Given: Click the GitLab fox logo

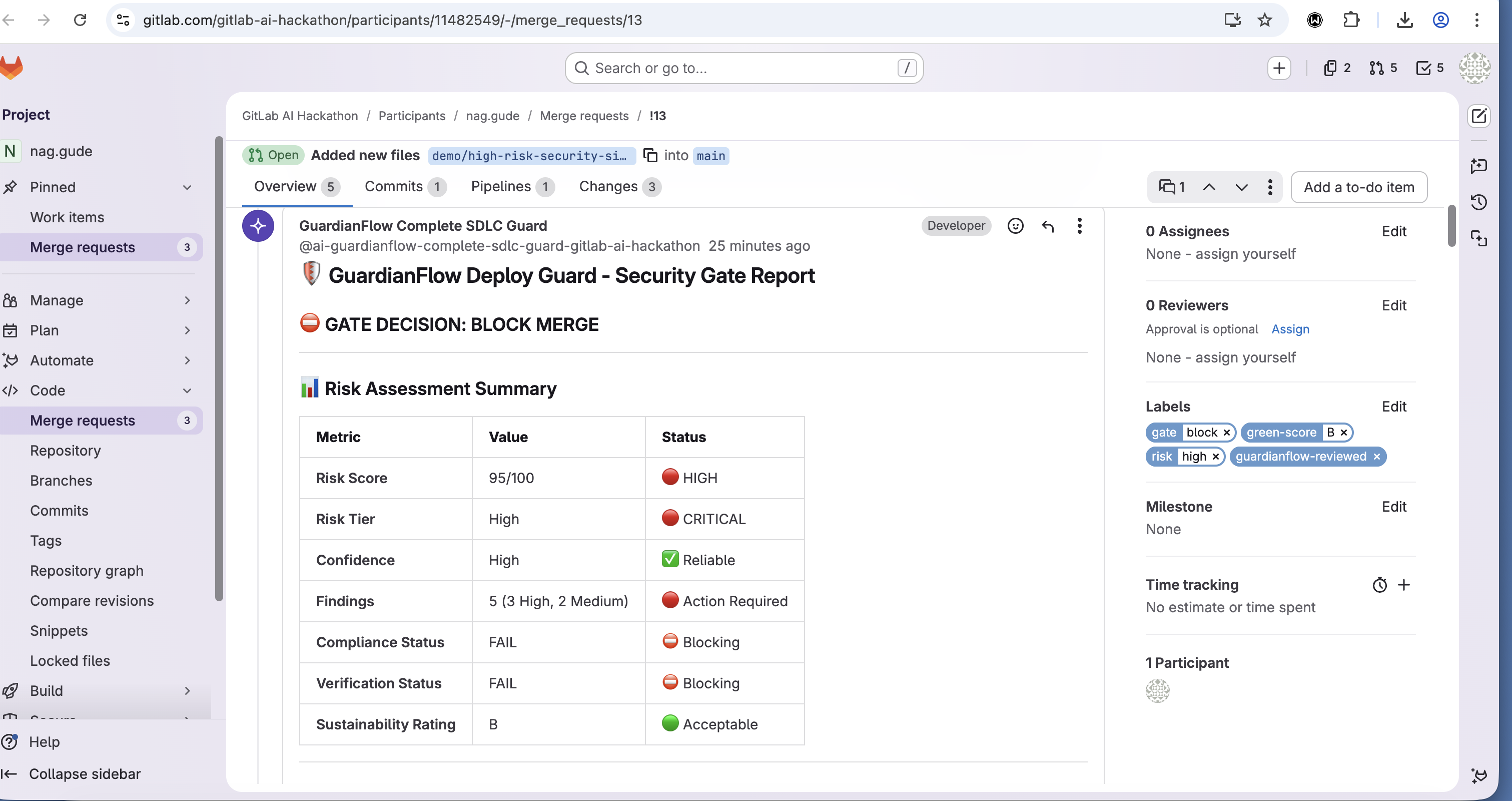Looking at the screenshot, I should pyautogui.click(x=12, y=68).
